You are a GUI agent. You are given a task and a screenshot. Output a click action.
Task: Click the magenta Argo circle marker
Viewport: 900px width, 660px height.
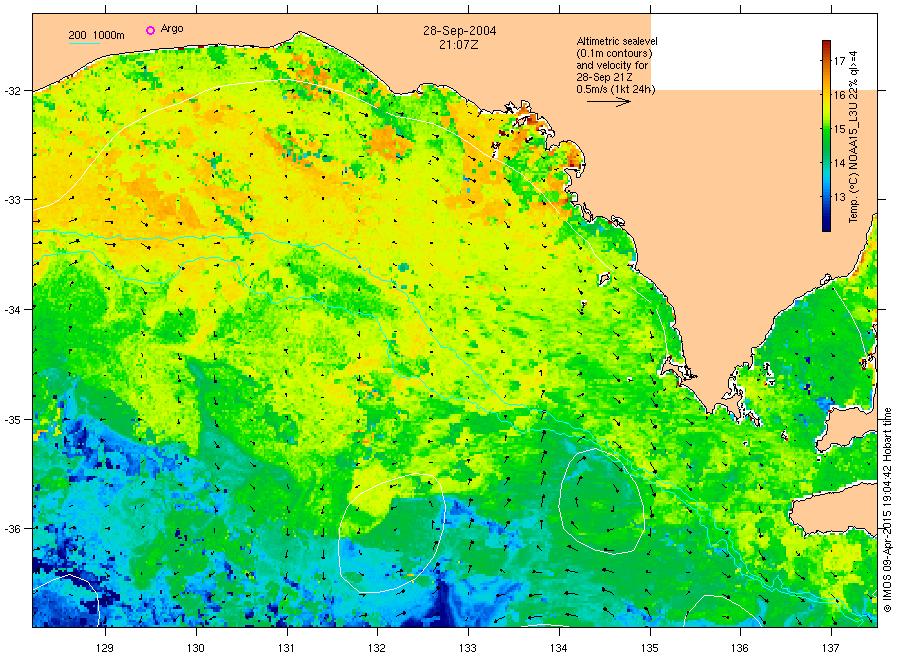[150, 30]
